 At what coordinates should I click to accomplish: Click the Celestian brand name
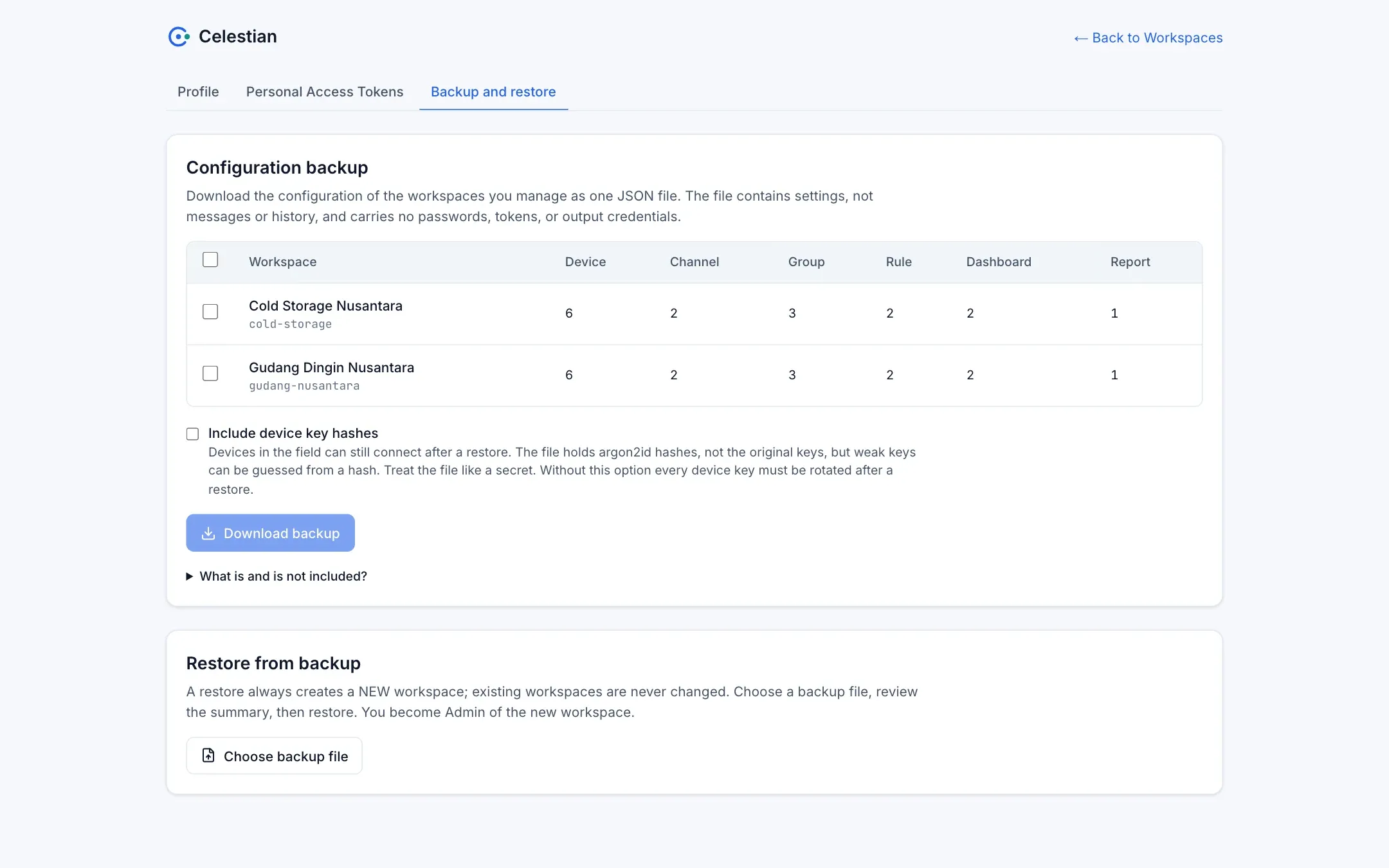click(238, 37)
